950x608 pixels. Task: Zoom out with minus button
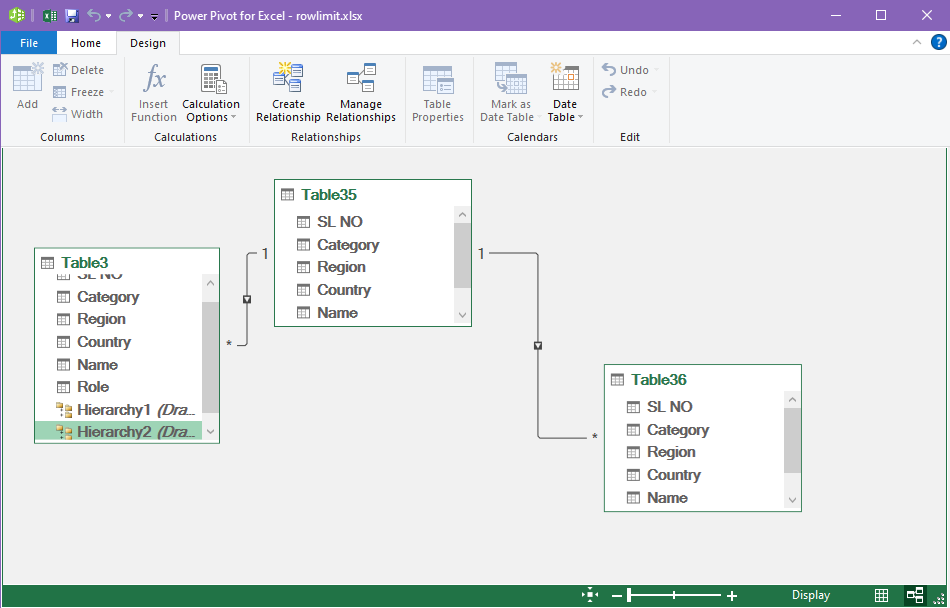[x=617, y=596]
